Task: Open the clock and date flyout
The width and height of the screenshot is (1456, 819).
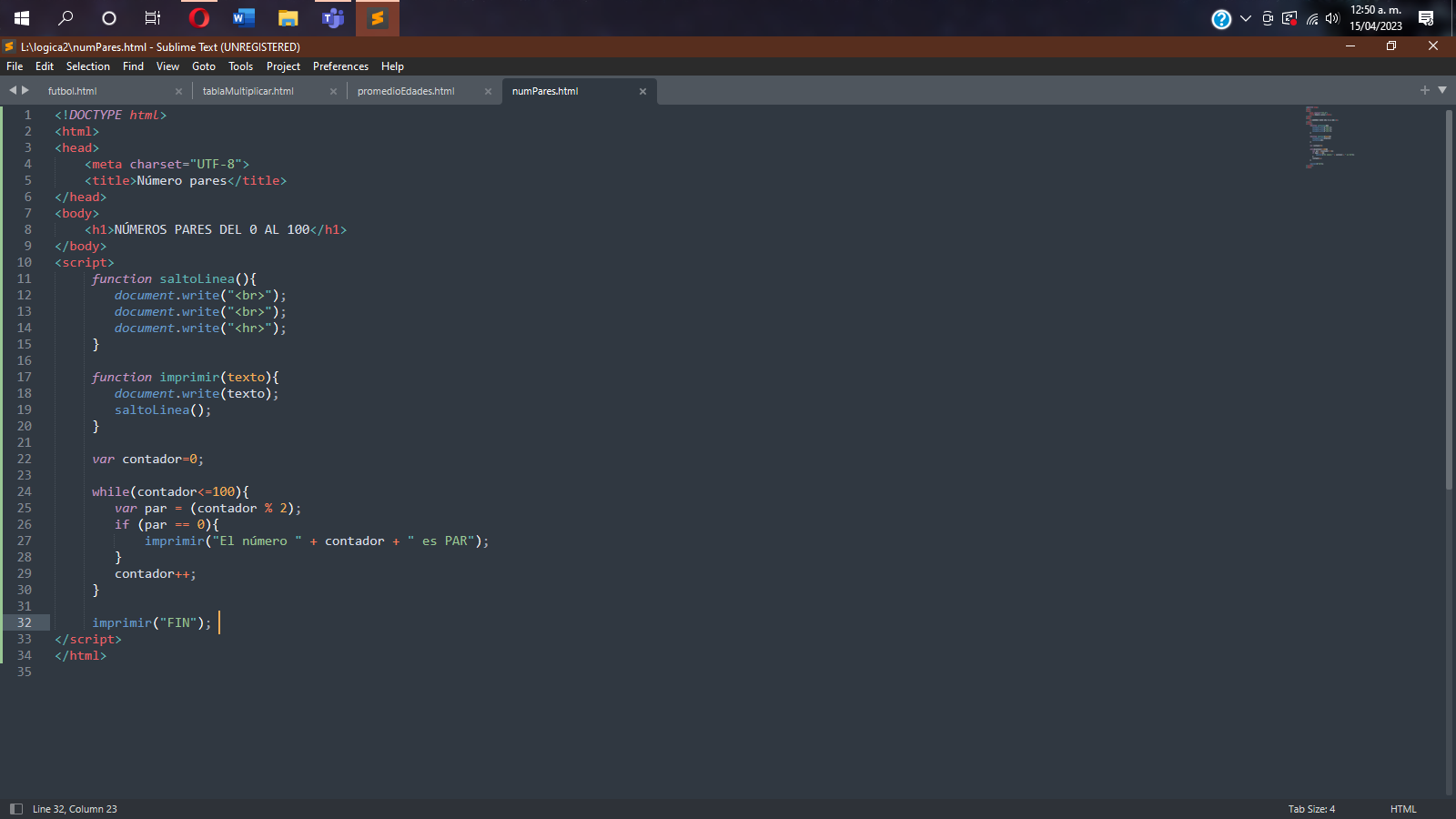Action: 1376,18
